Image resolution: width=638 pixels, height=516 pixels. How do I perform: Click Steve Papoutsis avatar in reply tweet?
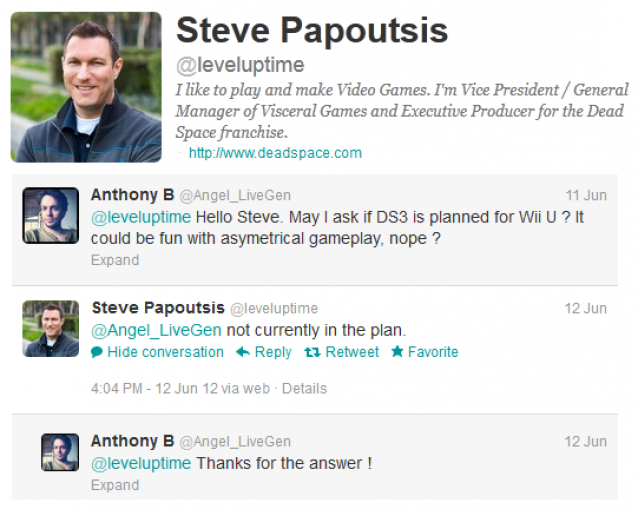pos(50,329)
